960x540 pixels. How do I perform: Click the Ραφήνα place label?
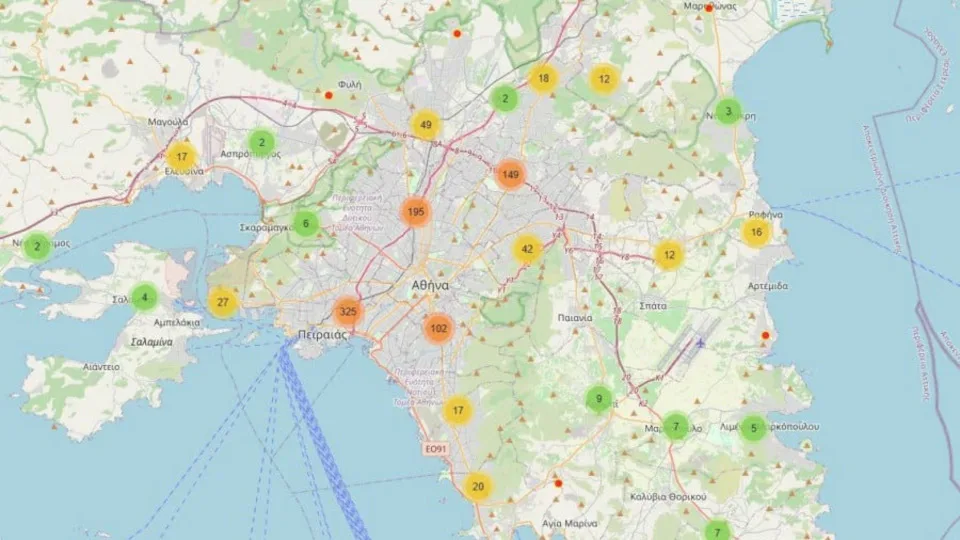765,215
